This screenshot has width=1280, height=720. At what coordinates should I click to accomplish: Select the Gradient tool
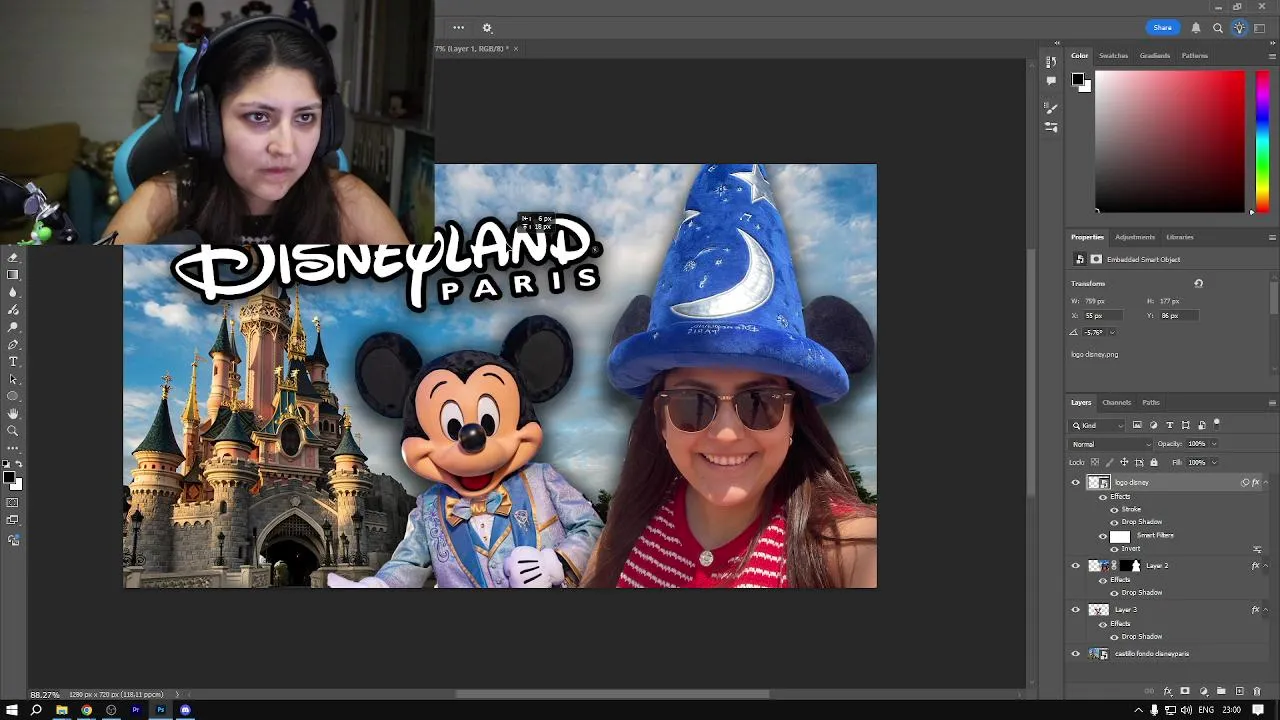point(13,275)
